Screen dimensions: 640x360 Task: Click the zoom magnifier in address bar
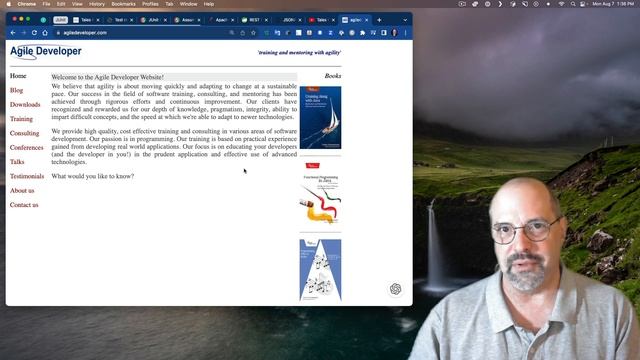coord(231,33)
